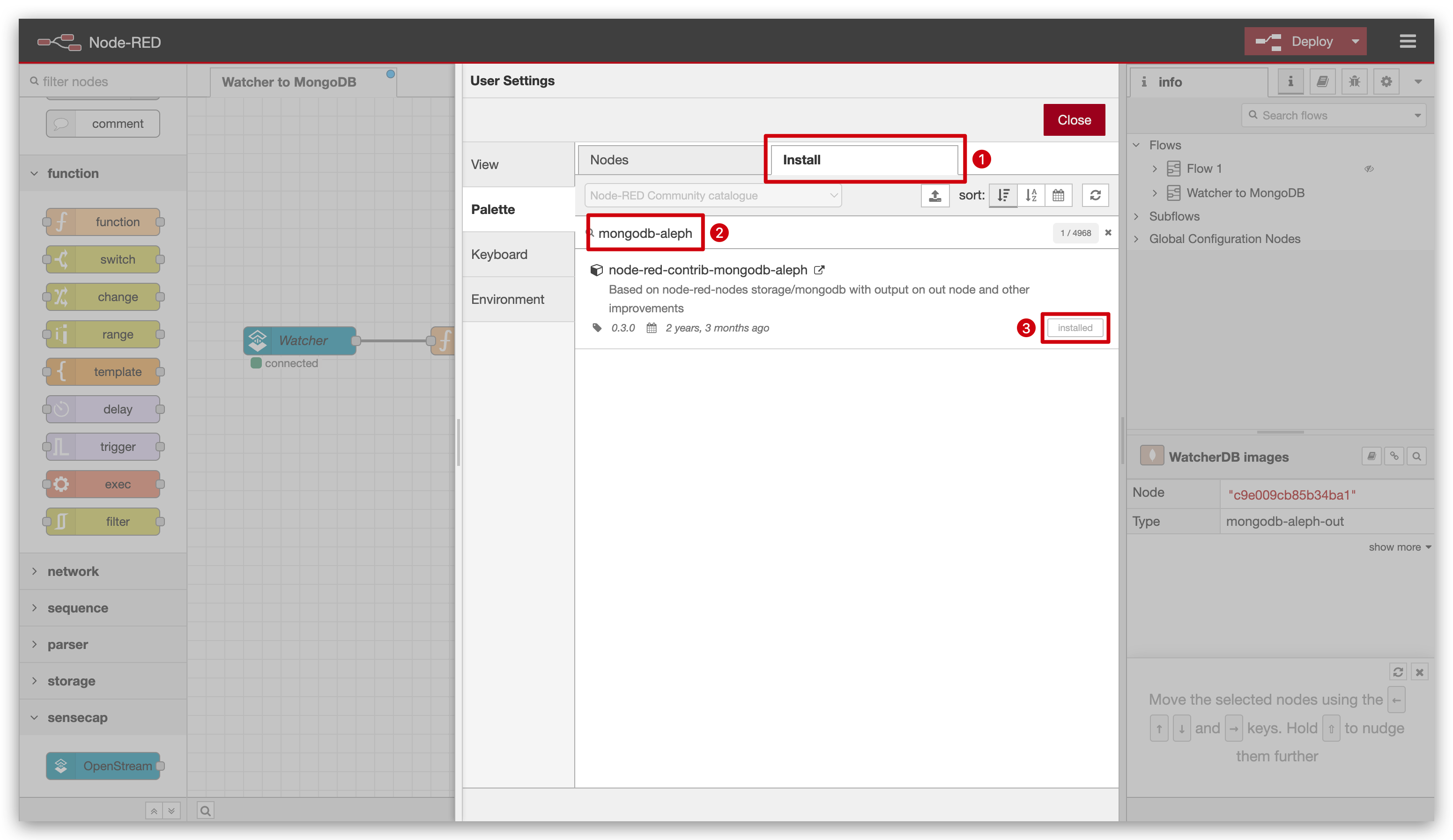Clear the mongodb-aleph search text
This screenshot has height=840, width=1453.
coord(1108,232)
